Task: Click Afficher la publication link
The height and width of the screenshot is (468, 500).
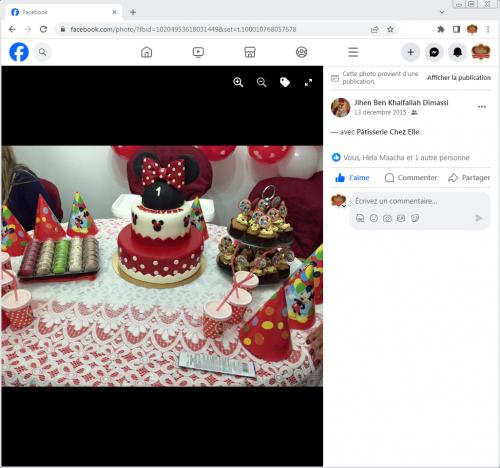Action: [459, 78]
